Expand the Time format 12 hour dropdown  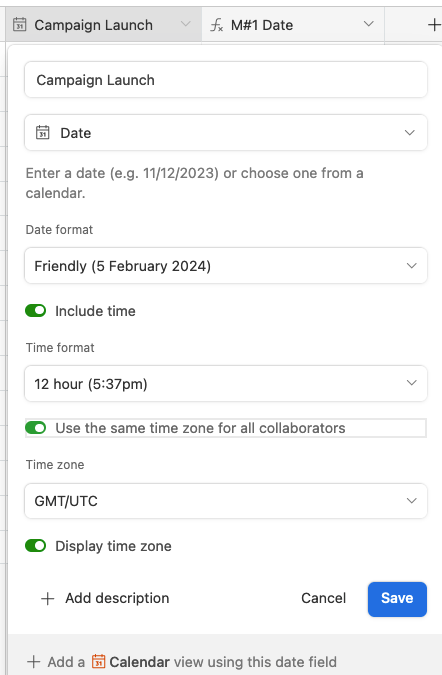tap(226, 384)
